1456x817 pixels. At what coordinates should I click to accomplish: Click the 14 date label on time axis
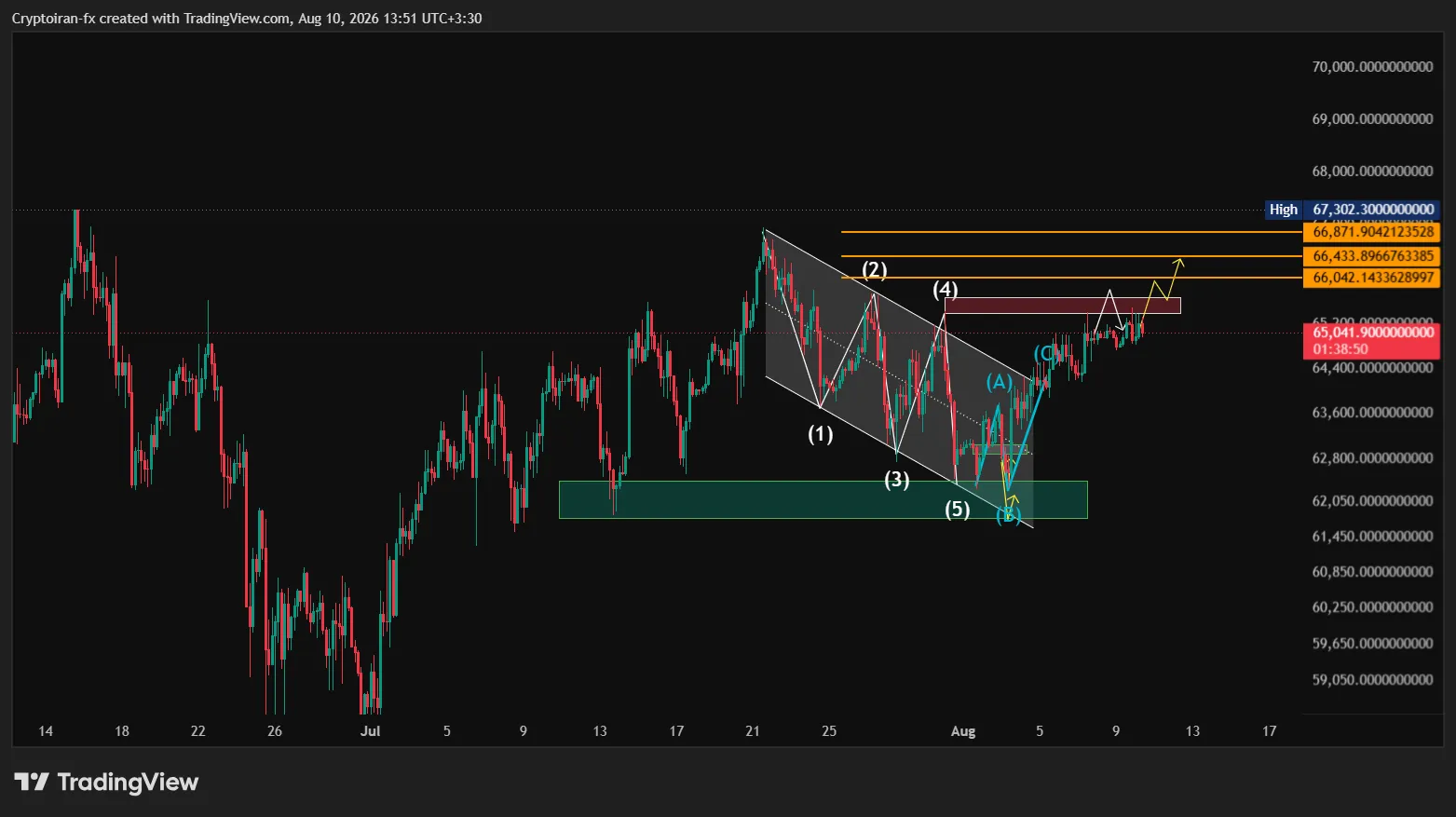(46, 731)
